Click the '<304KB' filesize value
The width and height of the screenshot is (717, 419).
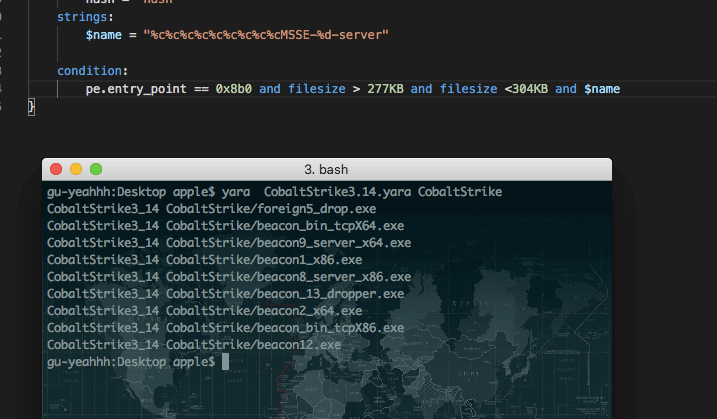[x=526, y=89]
